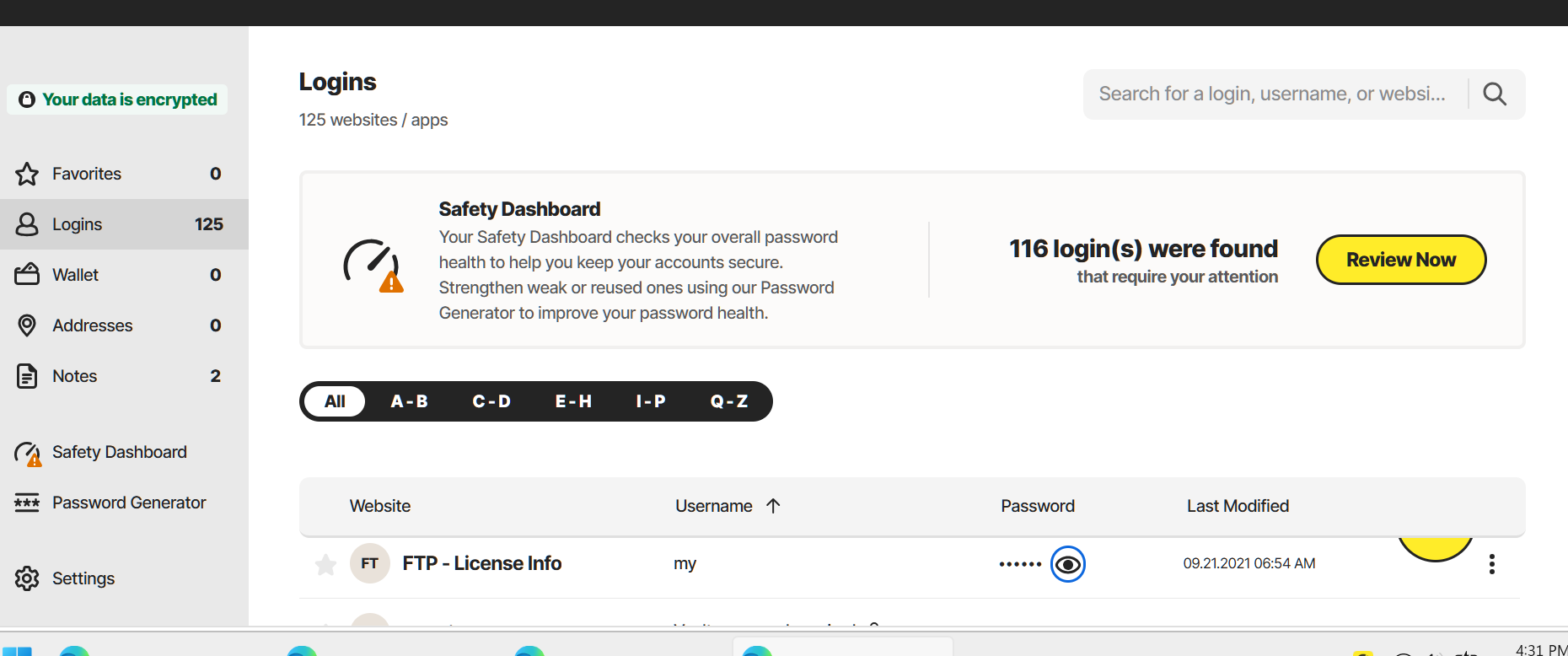This screenshot has width=1568, height=656.
Task: Focus the login search input field
Action: [1273, 94]
